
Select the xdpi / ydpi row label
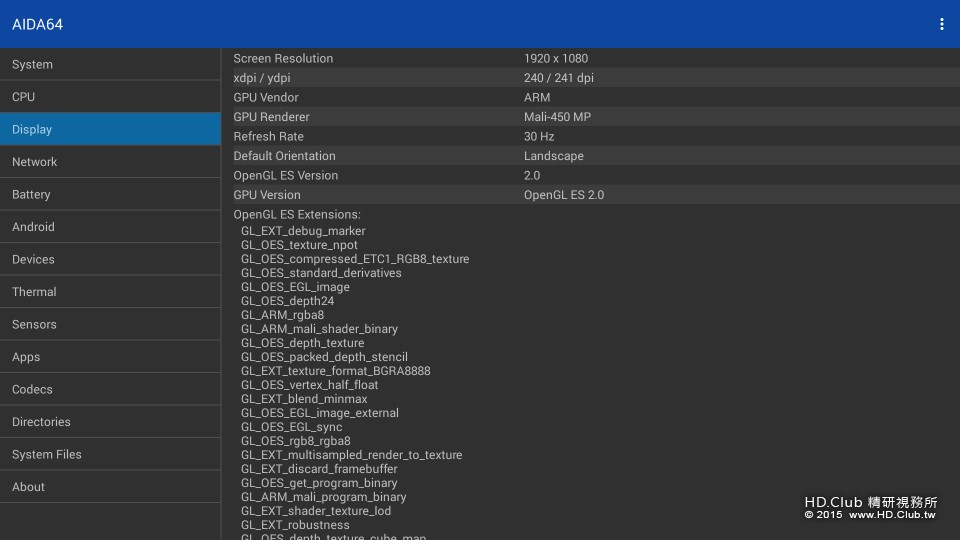pos(261,78)
